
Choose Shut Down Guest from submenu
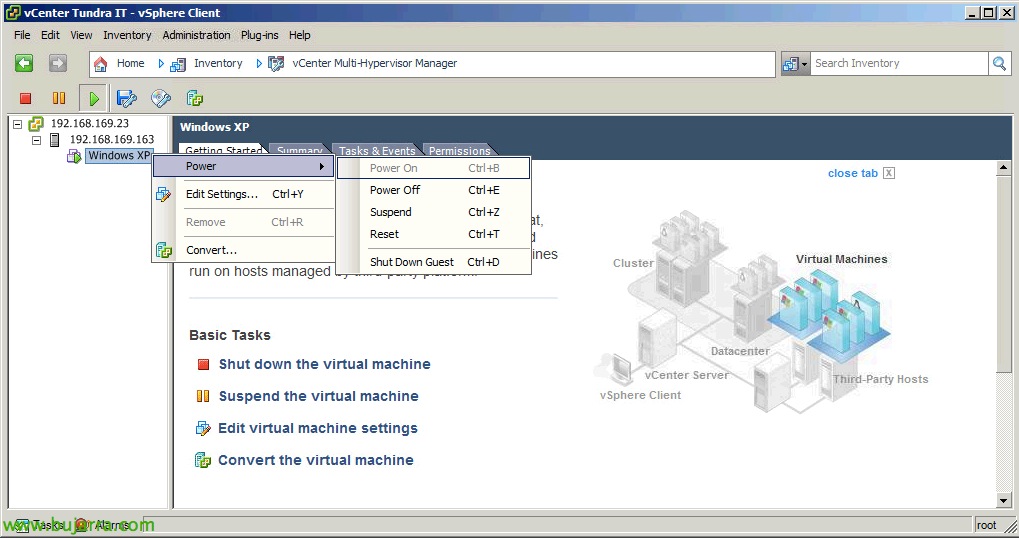point(434,263)
